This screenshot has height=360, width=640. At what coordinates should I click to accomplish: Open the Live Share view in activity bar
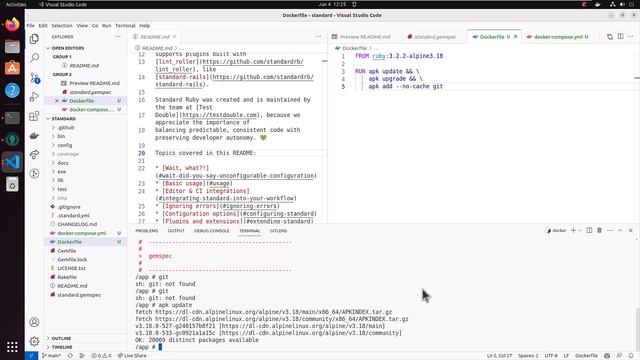pos(35,155)
